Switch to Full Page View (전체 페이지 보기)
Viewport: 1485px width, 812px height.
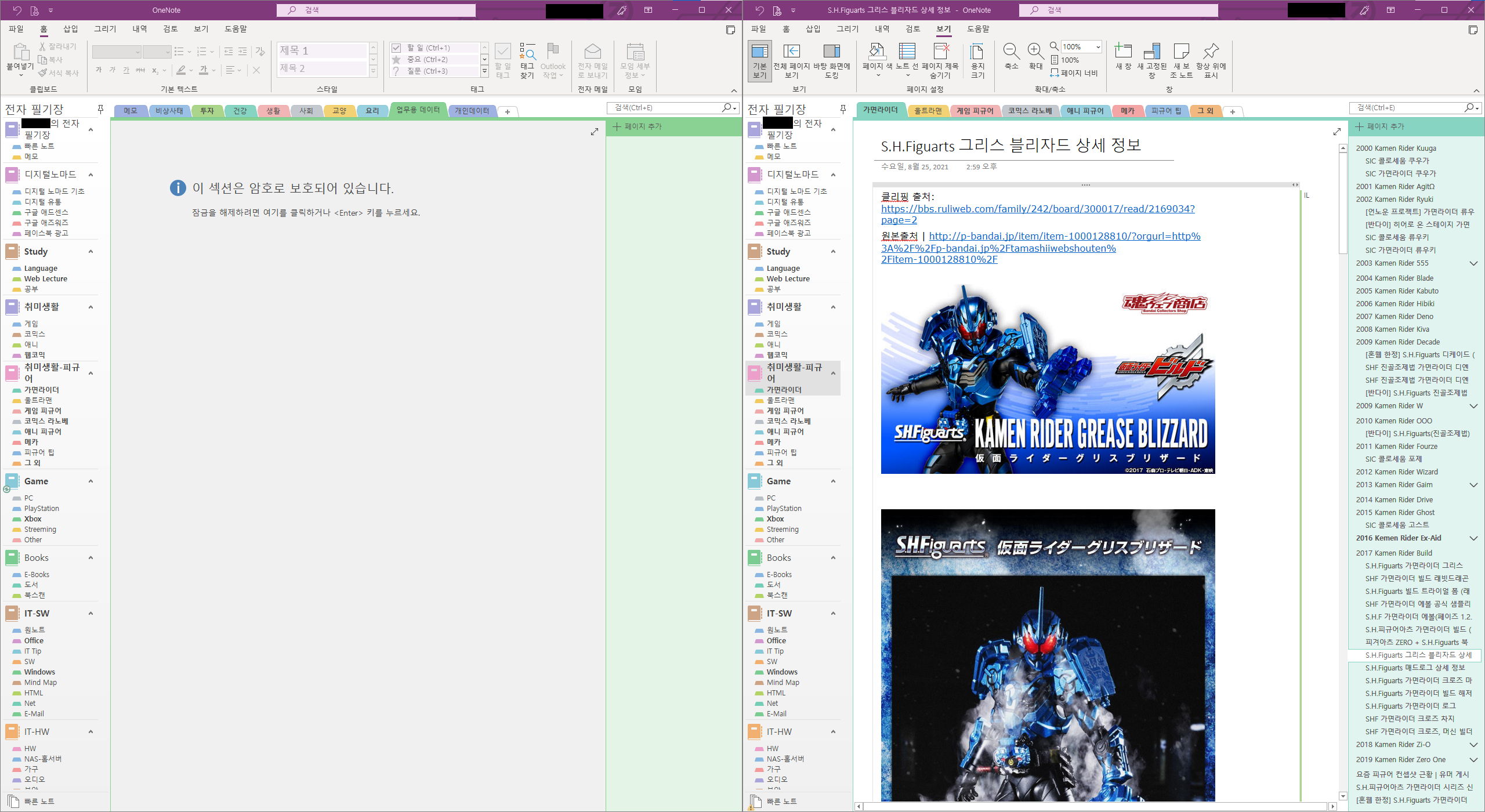tap(791, 52)
